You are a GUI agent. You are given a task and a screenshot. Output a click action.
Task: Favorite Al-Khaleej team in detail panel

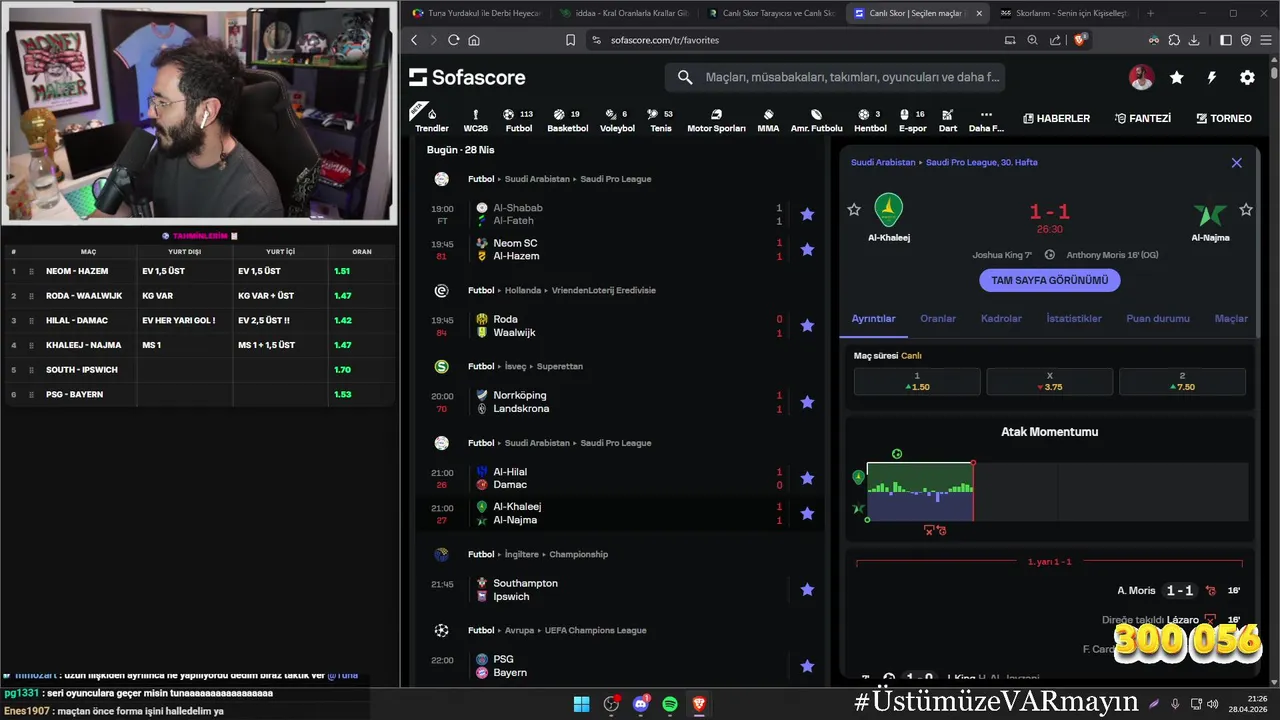pyautogui.click(x=854, y=210)
